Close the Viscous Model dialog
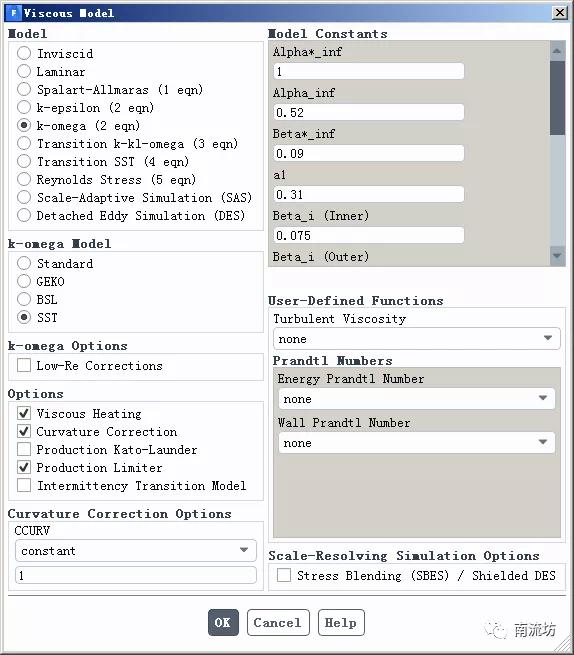574x655 pixels. [560, 13]
